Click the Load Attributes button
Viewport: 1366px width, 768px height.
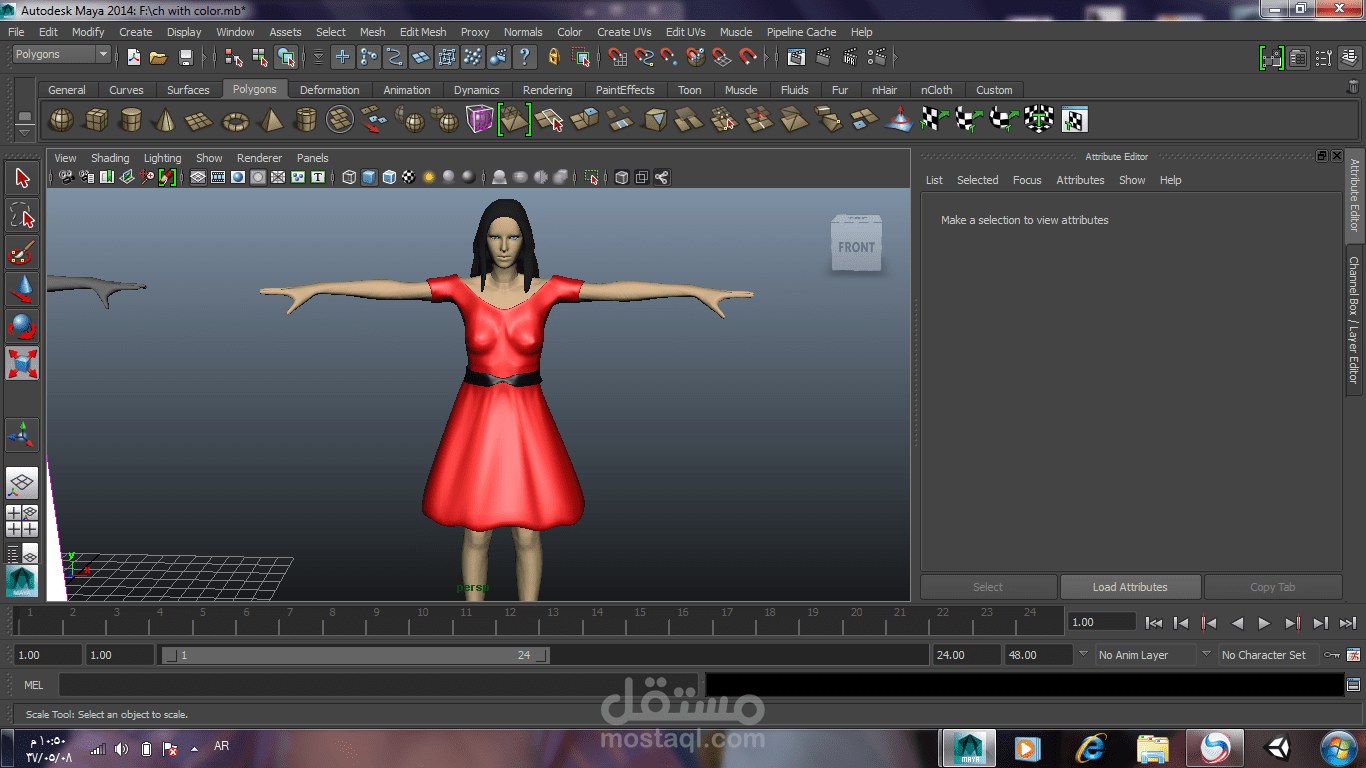[x=1130, y=587]
